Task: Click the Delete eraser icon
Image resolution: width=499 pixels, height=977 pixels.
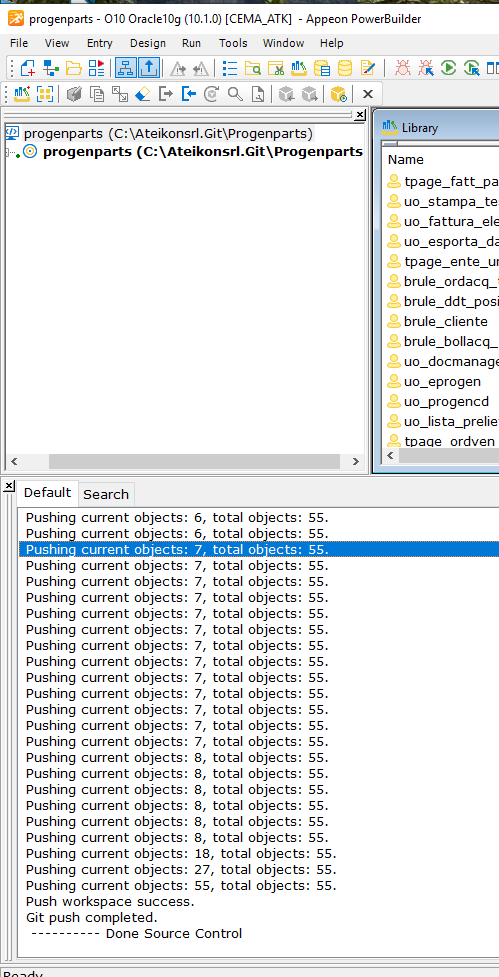Action: coord(143,94)
